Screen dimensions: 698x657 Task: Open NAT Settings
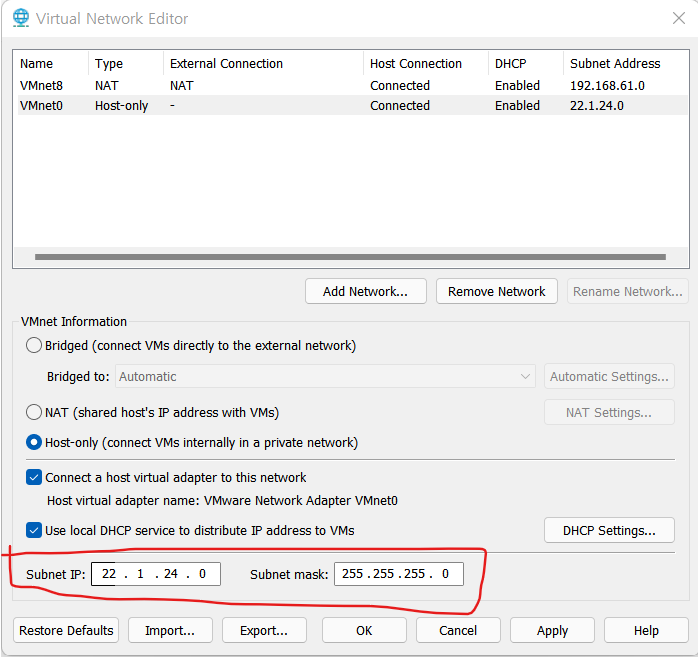pyautogui.click(x=609, y=413)
